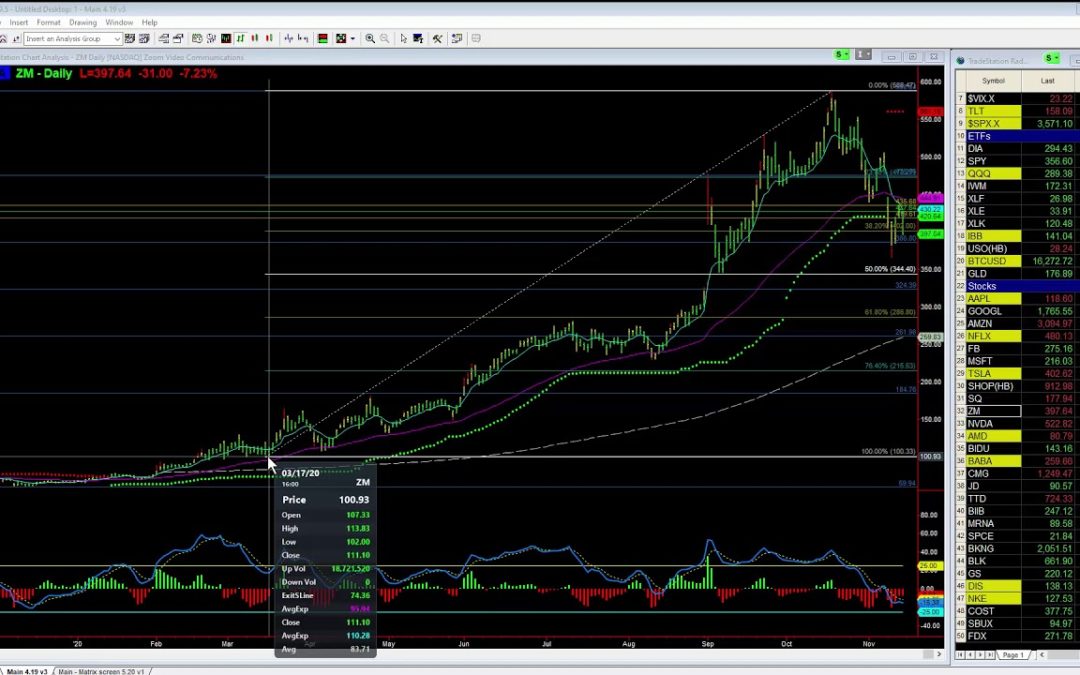
Task: Click the axis arrow icon before combo box
Action: (x=17, y=39)
